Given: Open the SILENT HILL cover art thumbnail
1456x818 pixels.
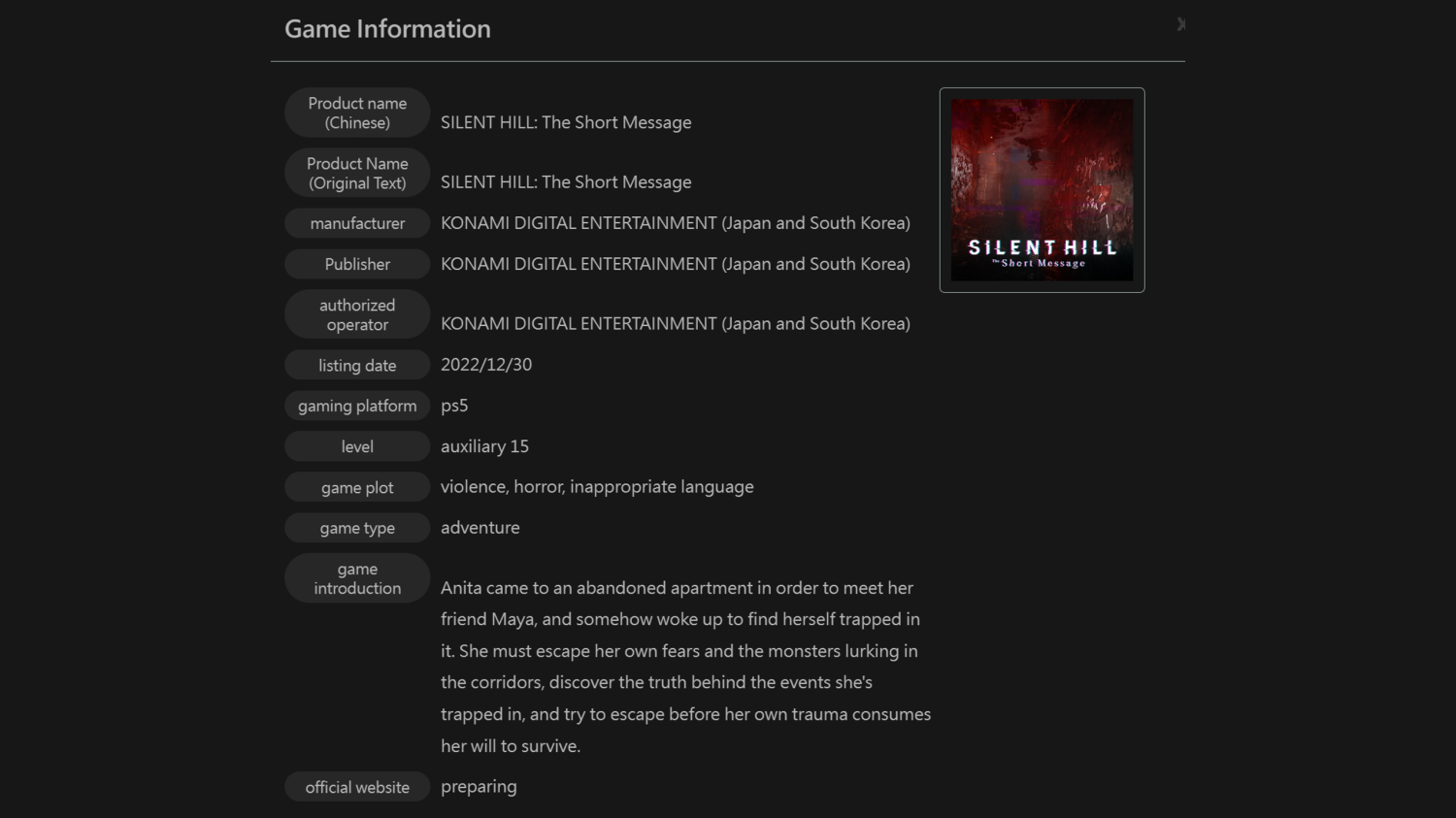Looking at the screenshot, I should tap(1042, 189).
